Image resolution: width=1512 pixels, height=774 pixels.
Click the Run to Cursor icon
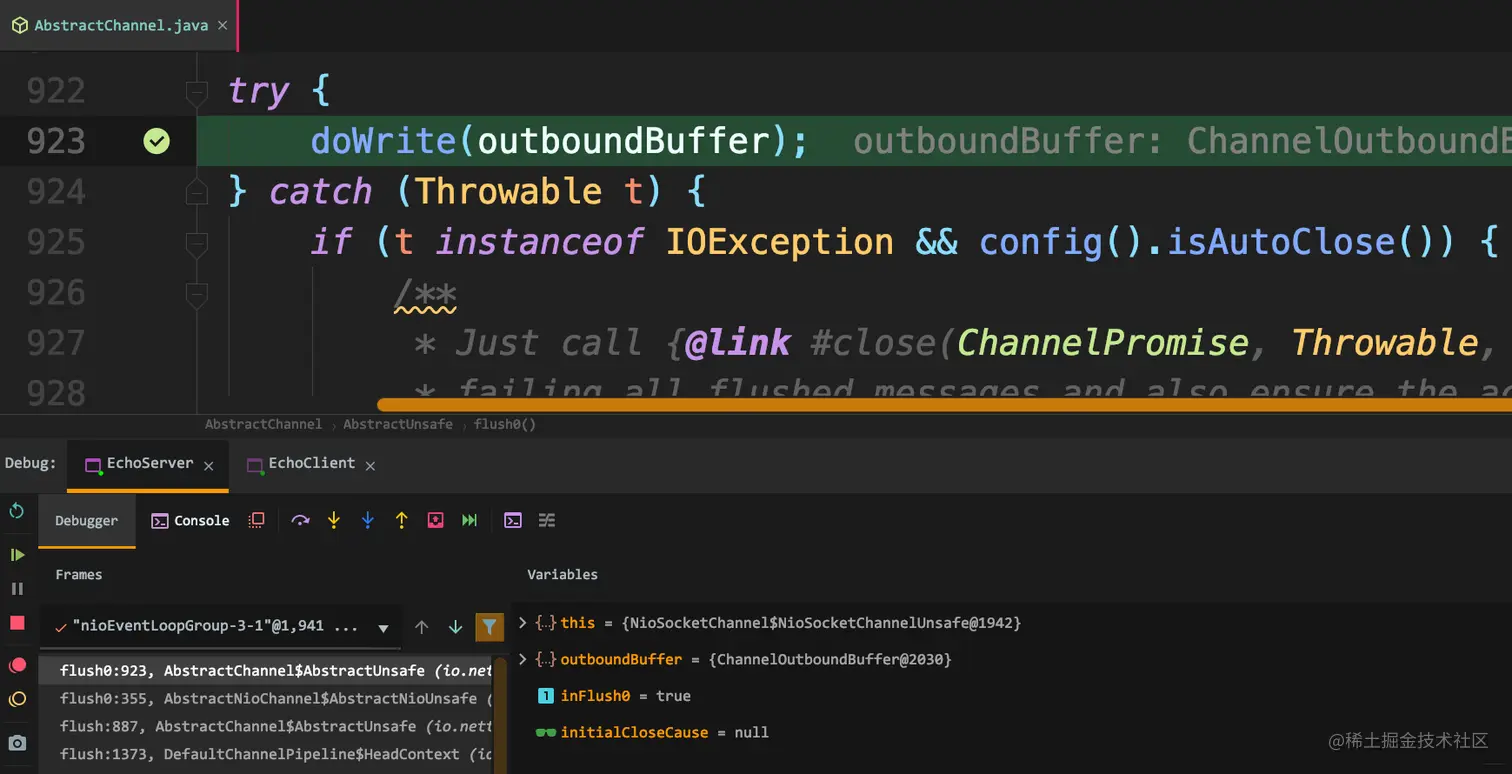pos(469,520)
